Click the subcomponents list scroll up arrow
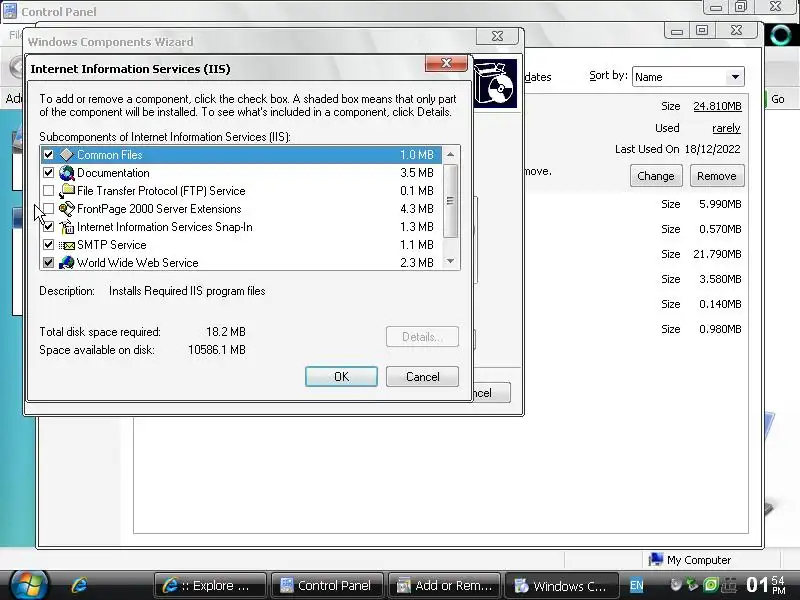The height and width of the screenshot is (600, 800). tap(450, 154)
